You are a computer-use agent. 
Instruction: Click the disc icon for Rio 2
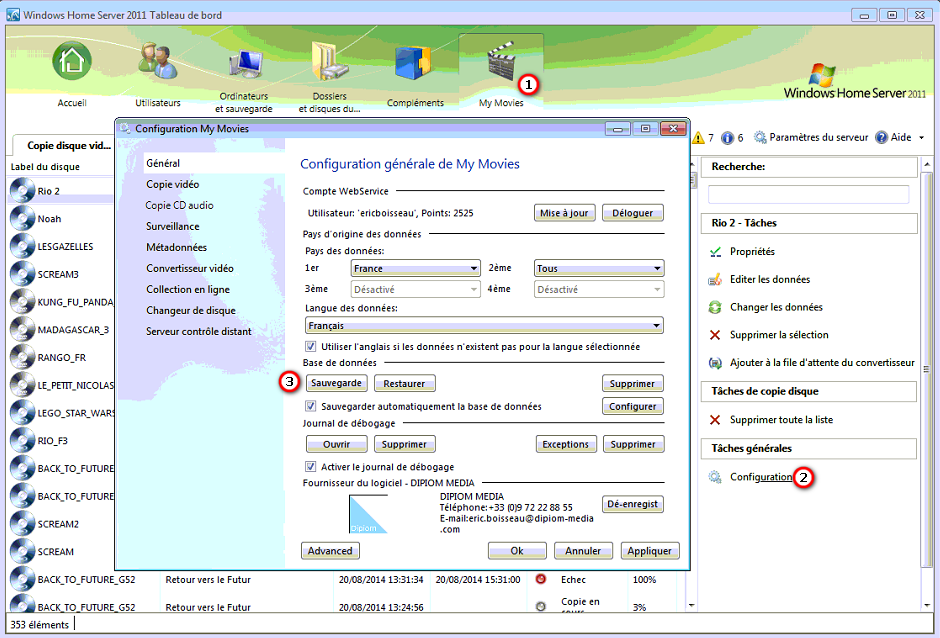[x=22, y=191]
